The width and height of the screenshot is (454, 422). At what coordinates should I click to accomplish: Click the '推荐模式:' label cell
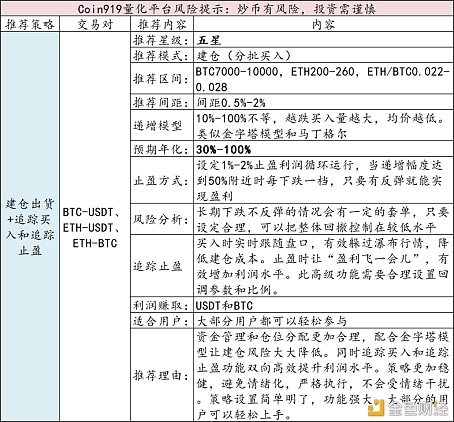click(x=162, y=56)
